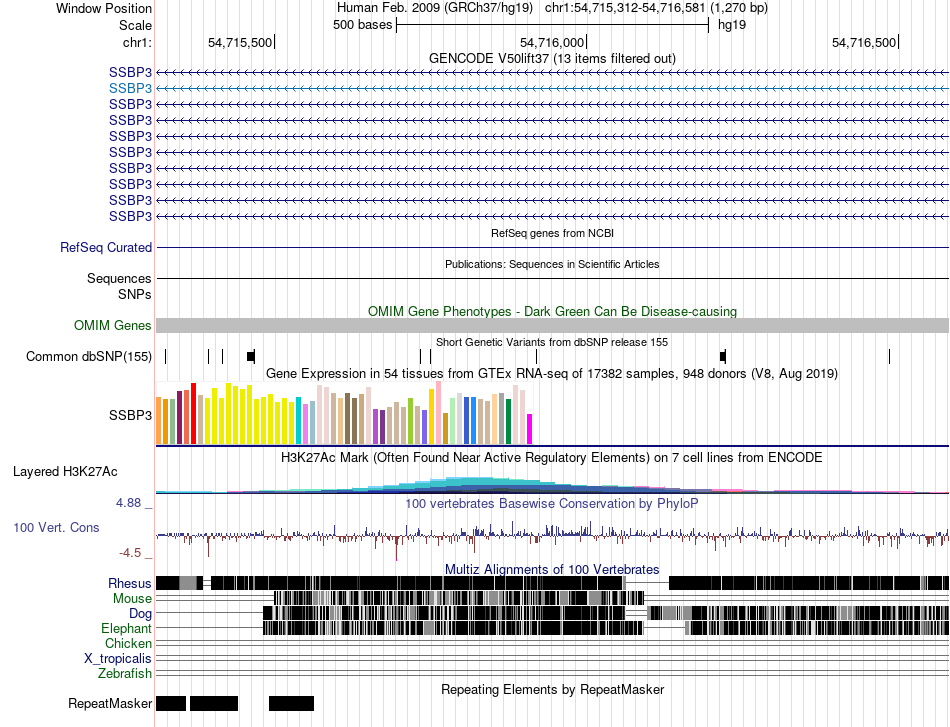Click the 4.88 upper scale value
The height and width of the screenshot is (727, 950).
[128, 503]
